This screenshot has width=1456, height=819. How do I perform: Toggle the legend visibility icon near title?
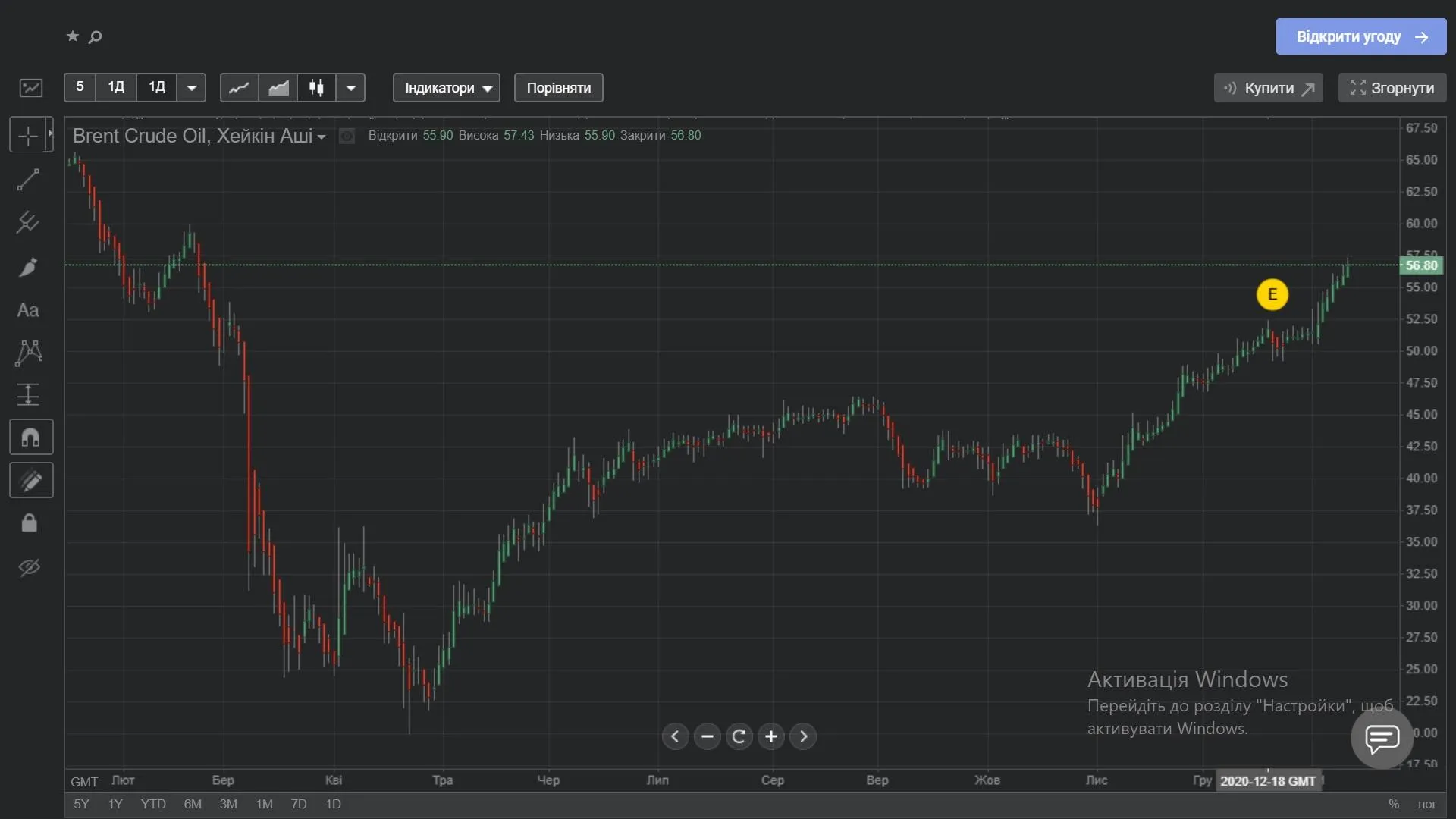pos(347,136)
